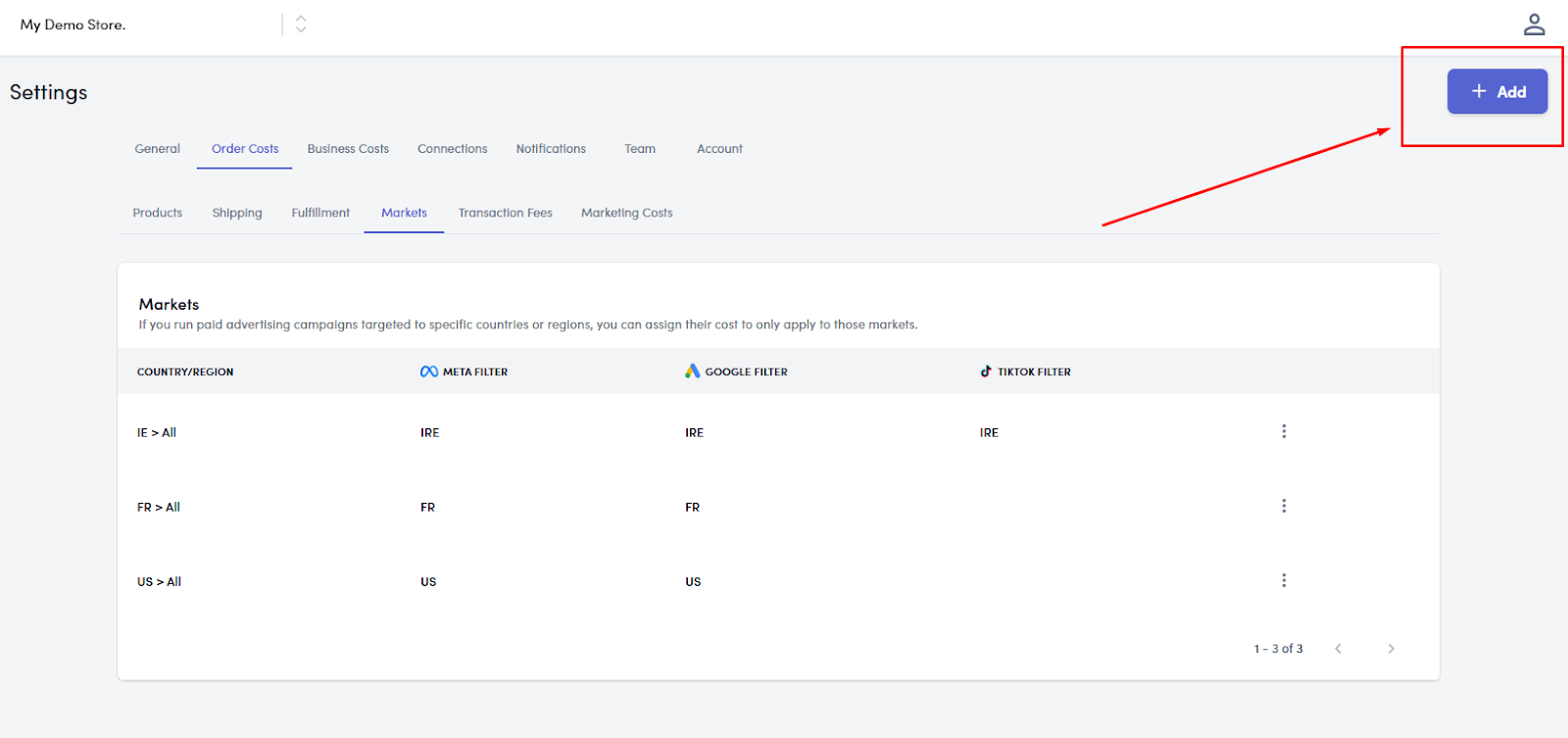Open the Connections tab

(x=452, y=149)
